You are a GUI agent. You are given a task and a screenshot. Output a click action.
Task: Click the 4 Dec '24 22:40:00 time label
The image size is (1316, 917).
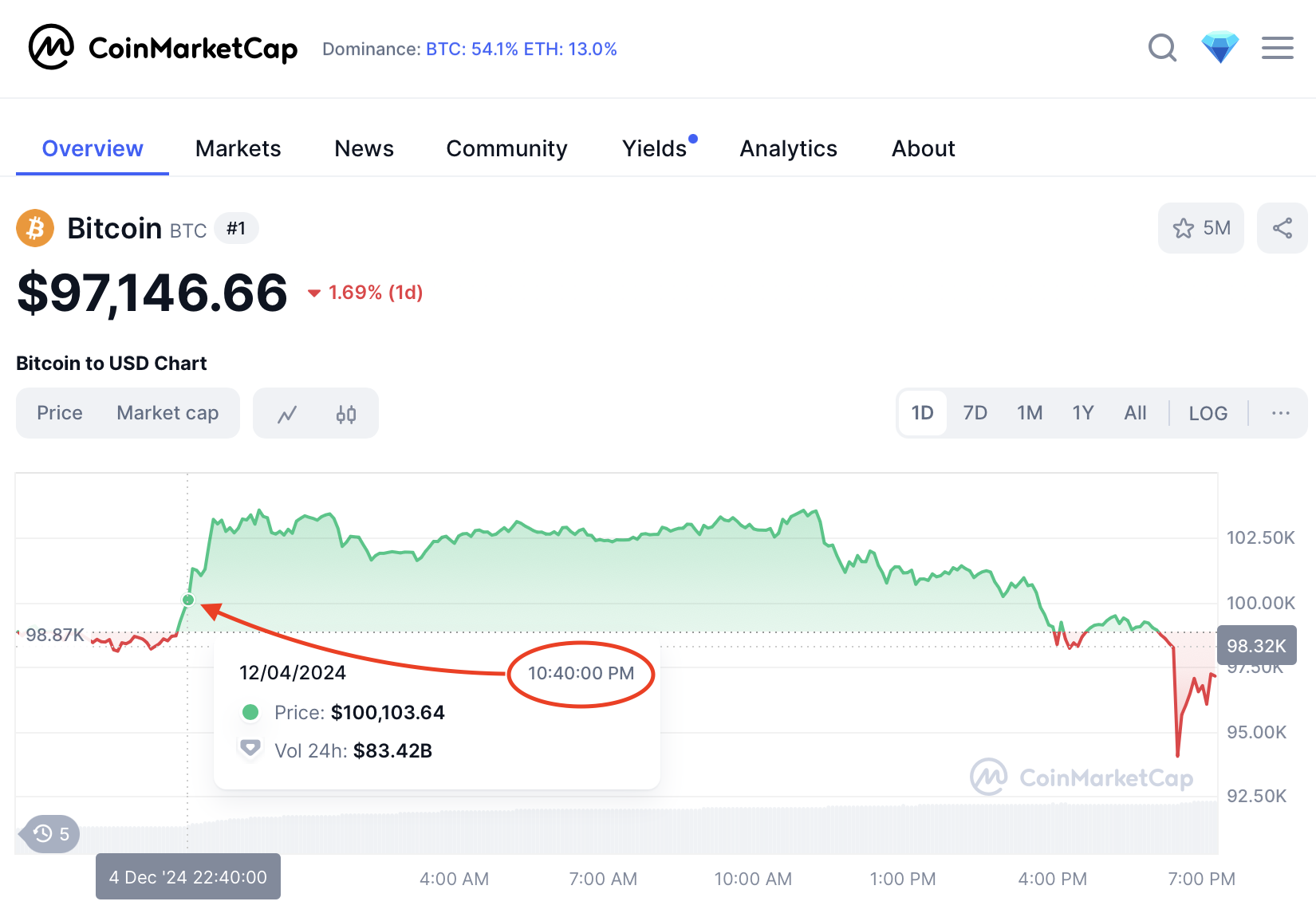(x=188, y=877)
